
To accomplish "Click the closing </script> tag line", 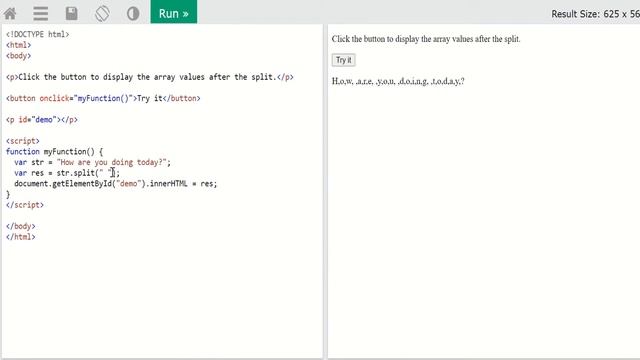I will [25, 205].
